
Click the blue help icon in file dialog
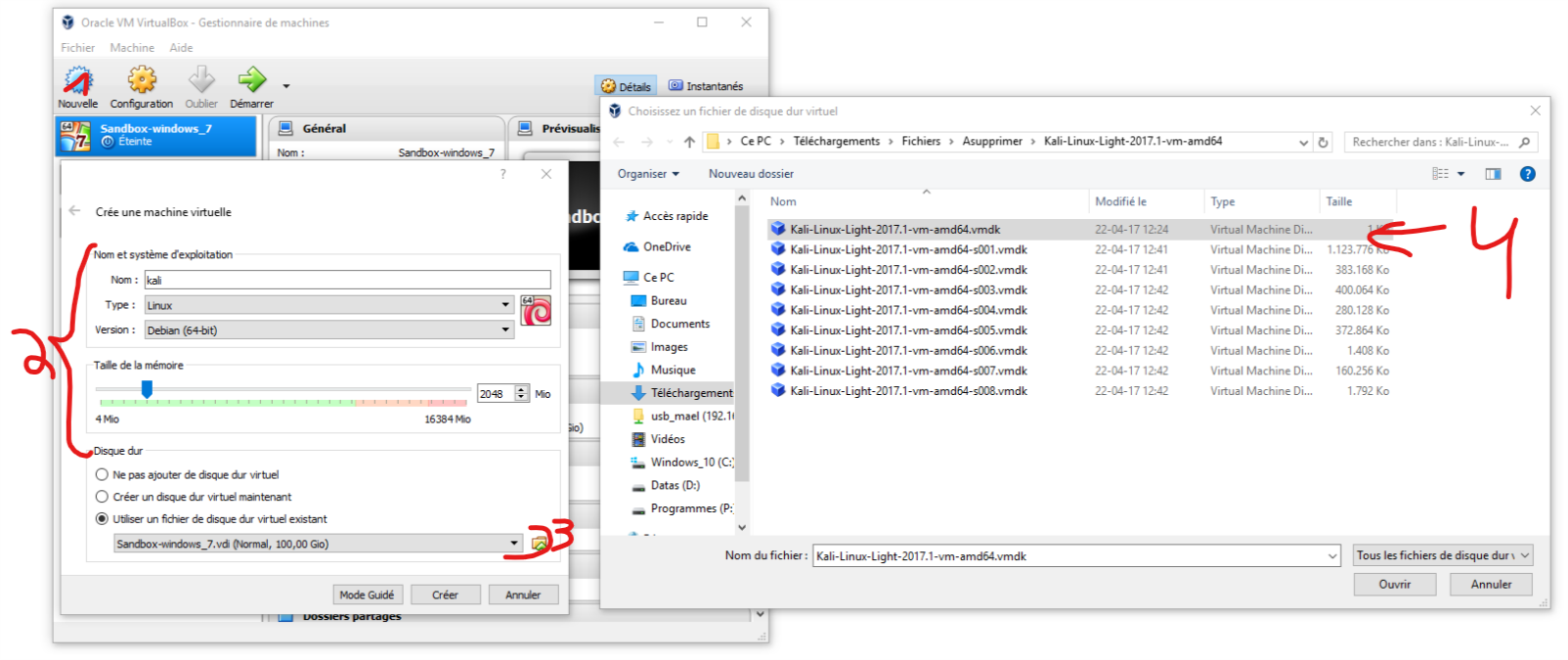[1528, 174]
